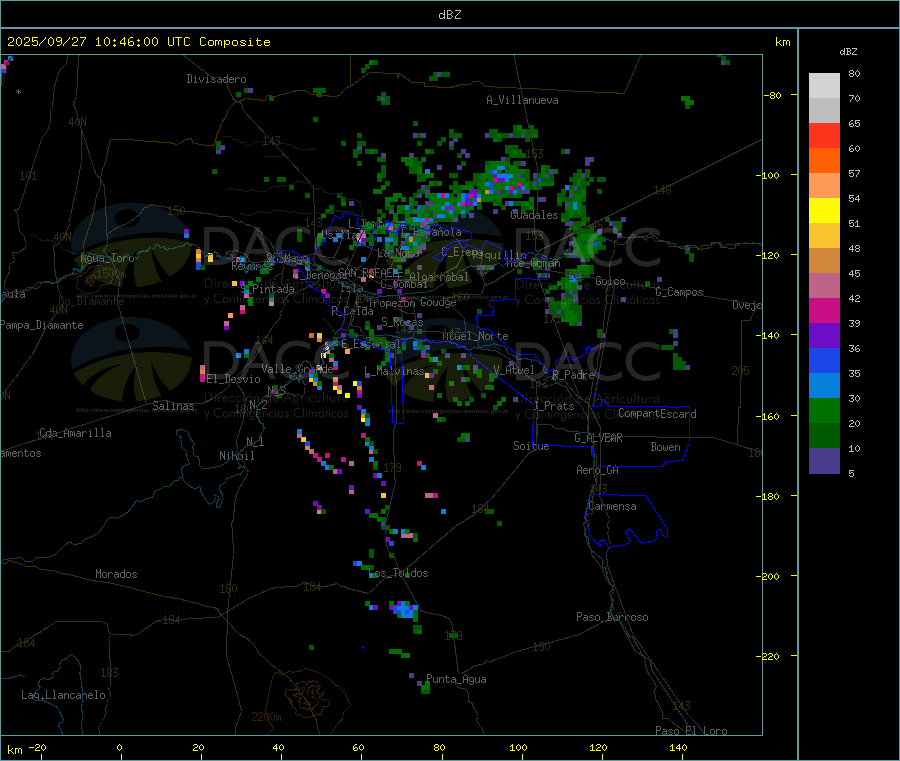900x761 pixels.
Task: Click the 140 km horizontal axis tick
Action: coord(678,748)
